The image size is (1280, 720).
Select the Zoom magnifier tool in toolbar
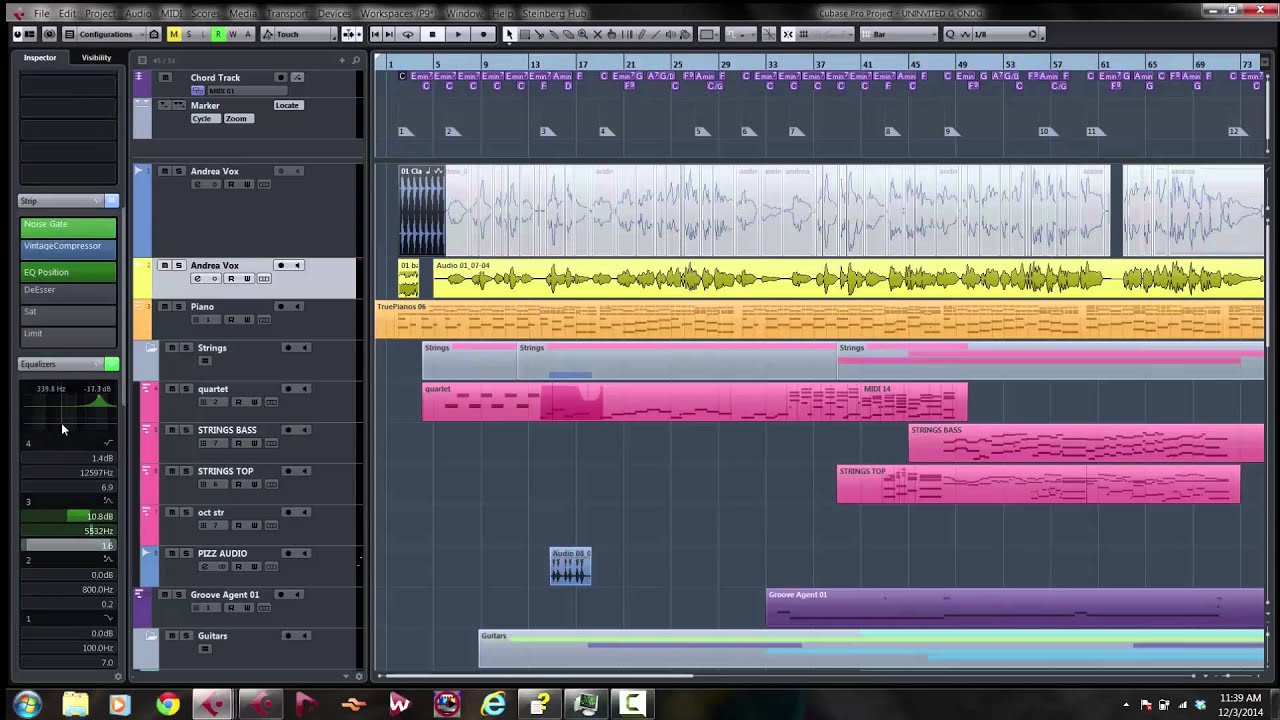(x=583, y=34)
